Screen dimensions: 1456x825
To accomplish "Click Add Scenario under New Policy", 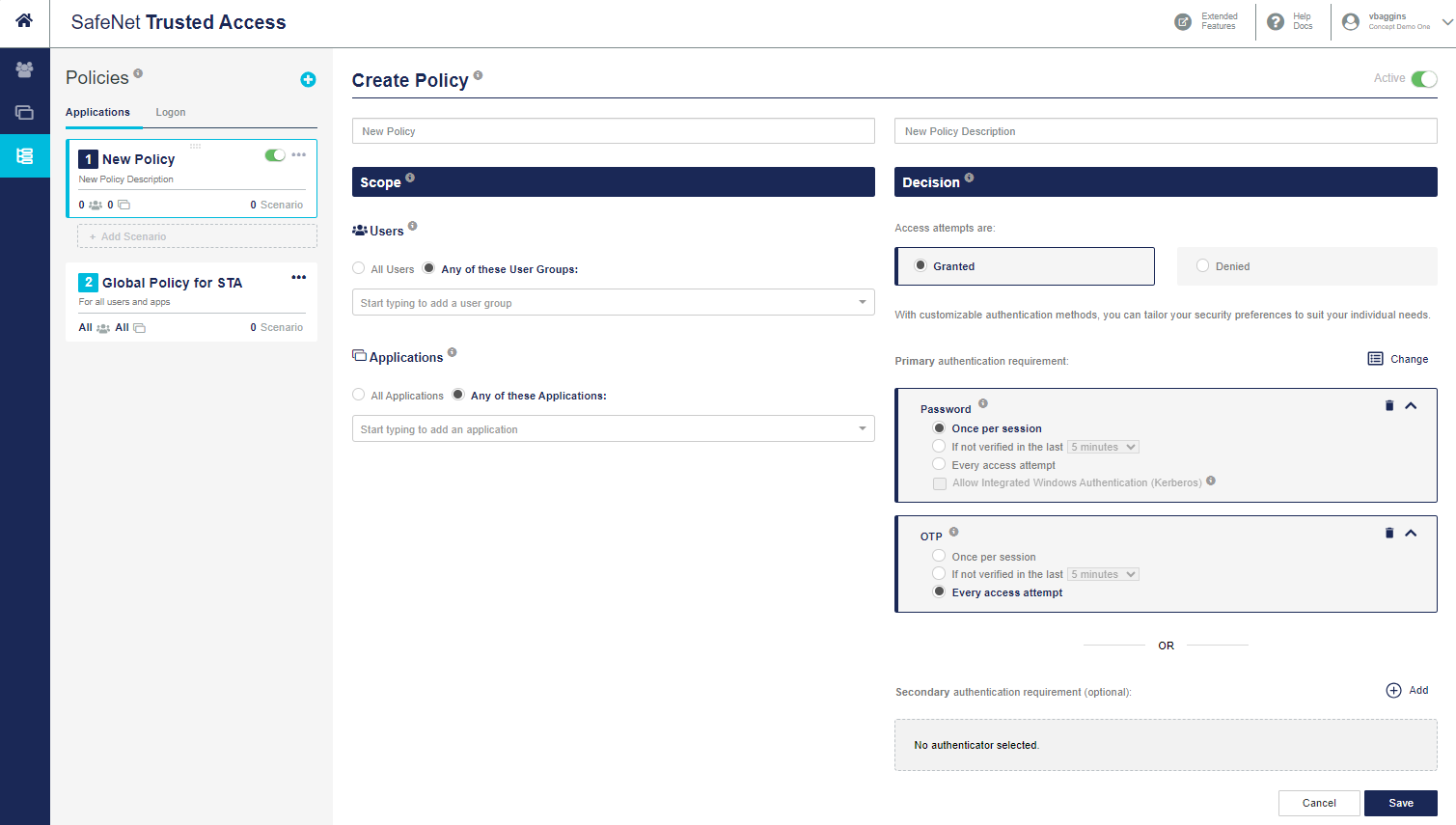I will tap(197, 236).
